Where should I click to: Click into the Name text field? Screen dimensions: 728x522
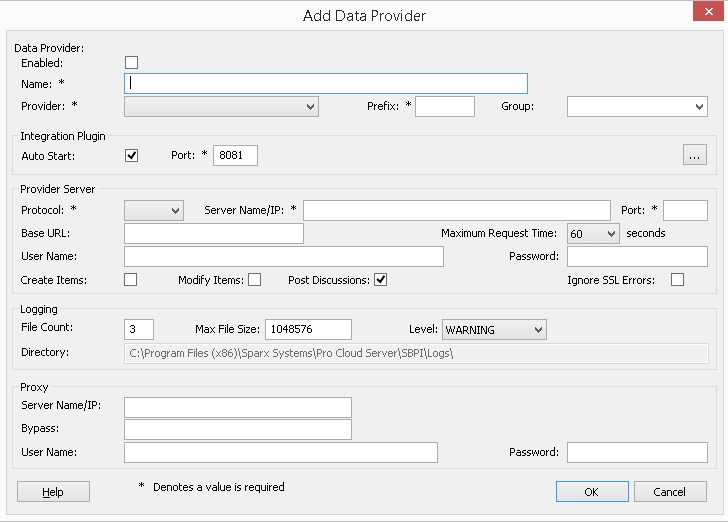326,83
